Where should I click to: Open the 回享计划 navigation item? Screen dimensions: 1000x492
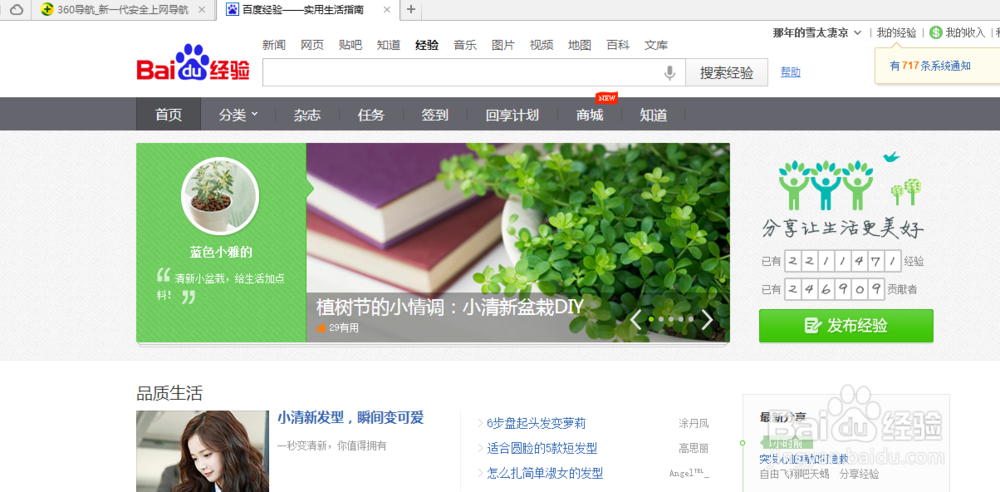512,115
